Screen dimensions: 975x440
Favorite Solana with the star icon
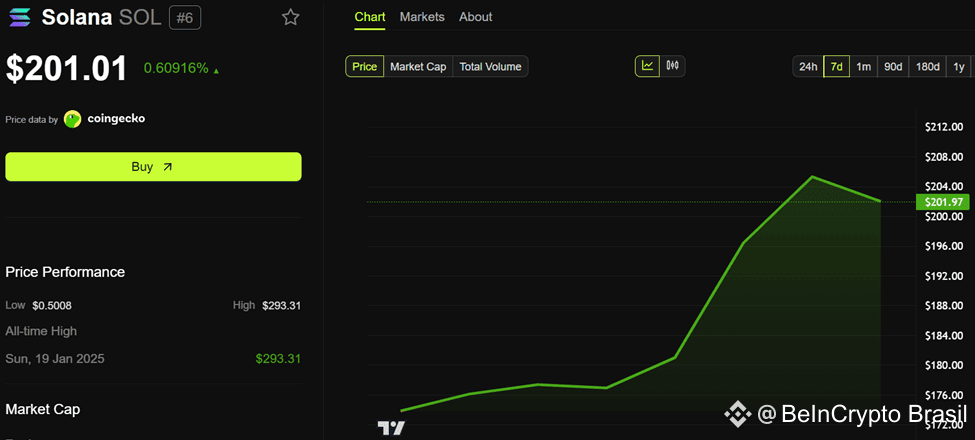[290, 17]
